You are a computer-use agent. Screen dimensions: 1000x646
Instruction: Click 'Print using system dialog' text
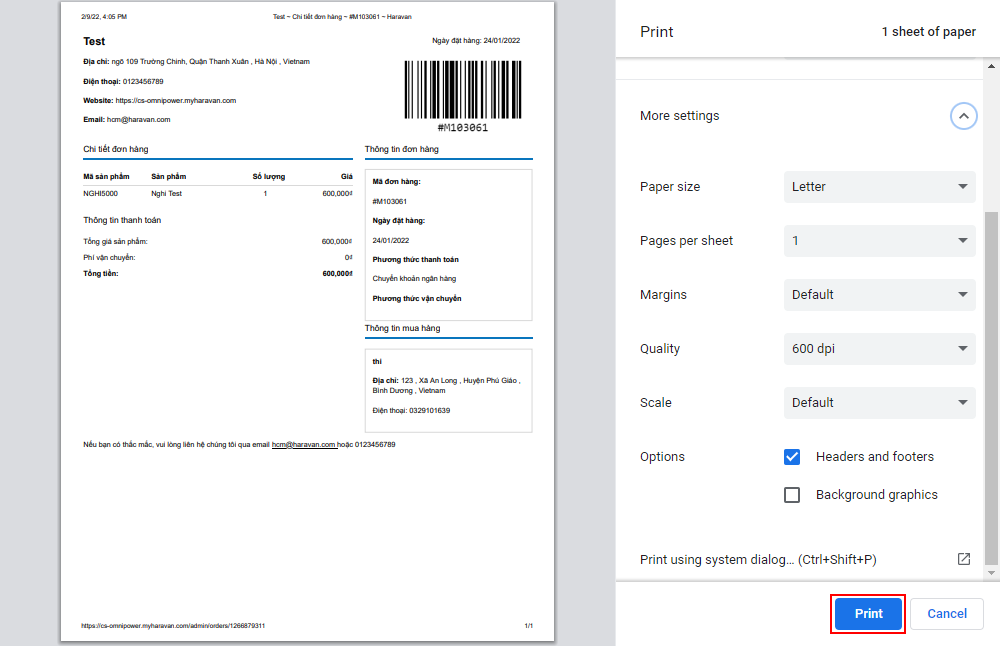(758, 560)
